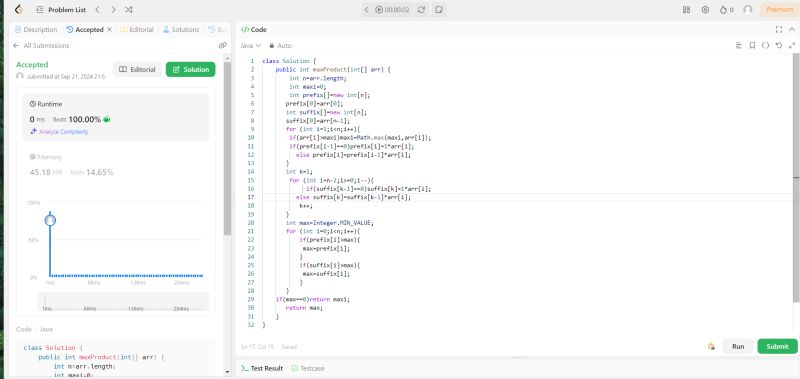Switch to the Description tab

click(x=36, y=30)
